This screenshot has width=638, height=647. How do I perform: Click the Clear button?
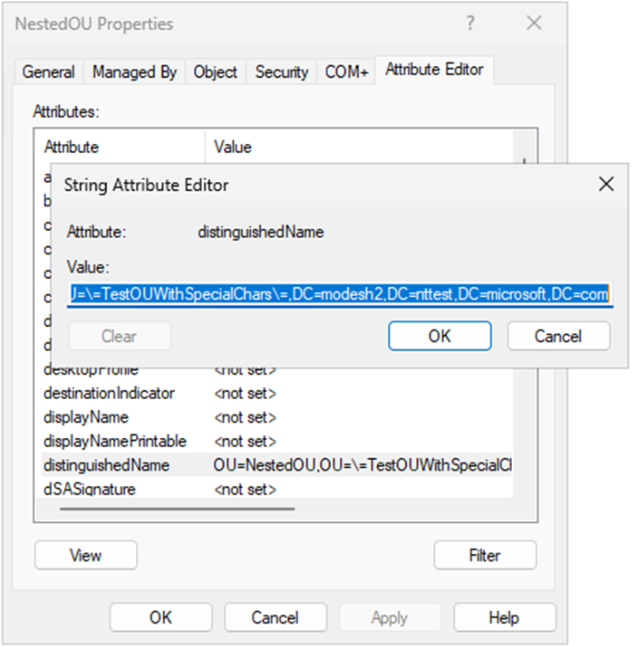click(119, 336)
